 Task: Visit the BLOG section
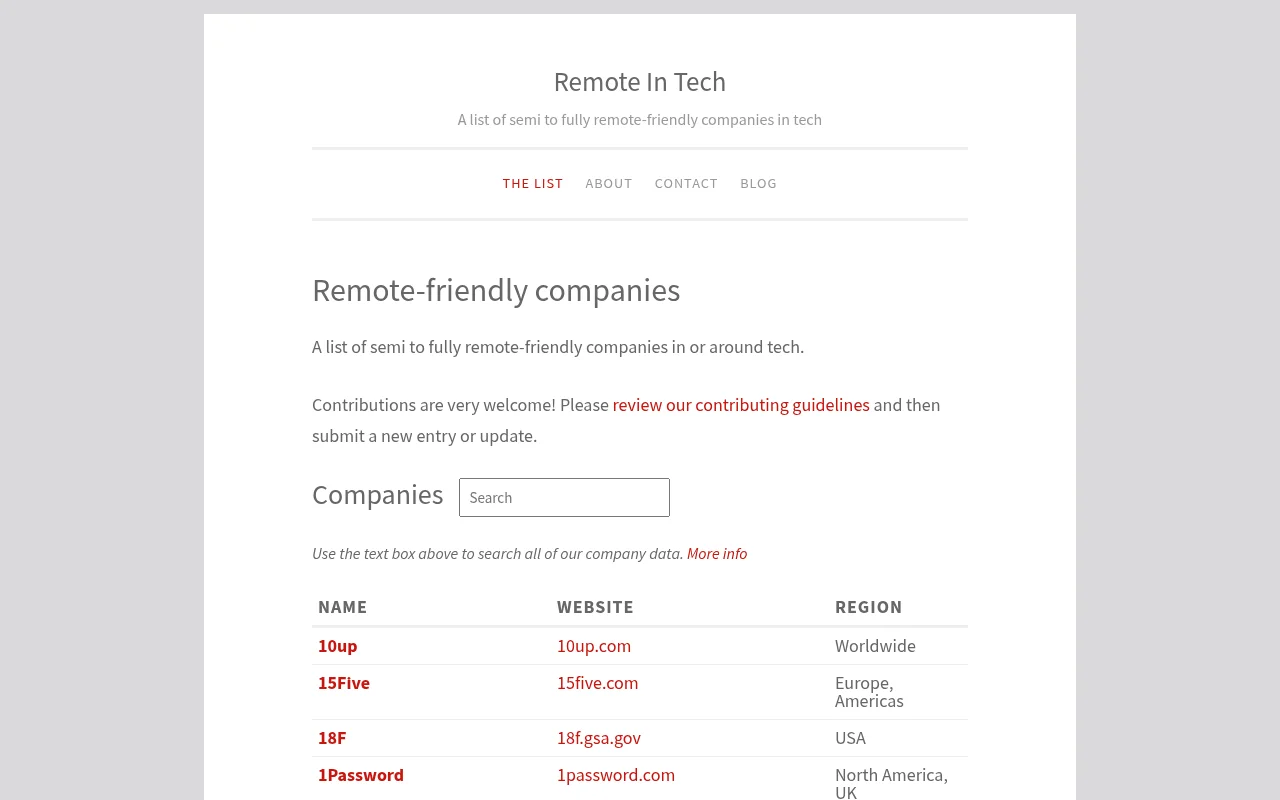(x=758, y=184)
